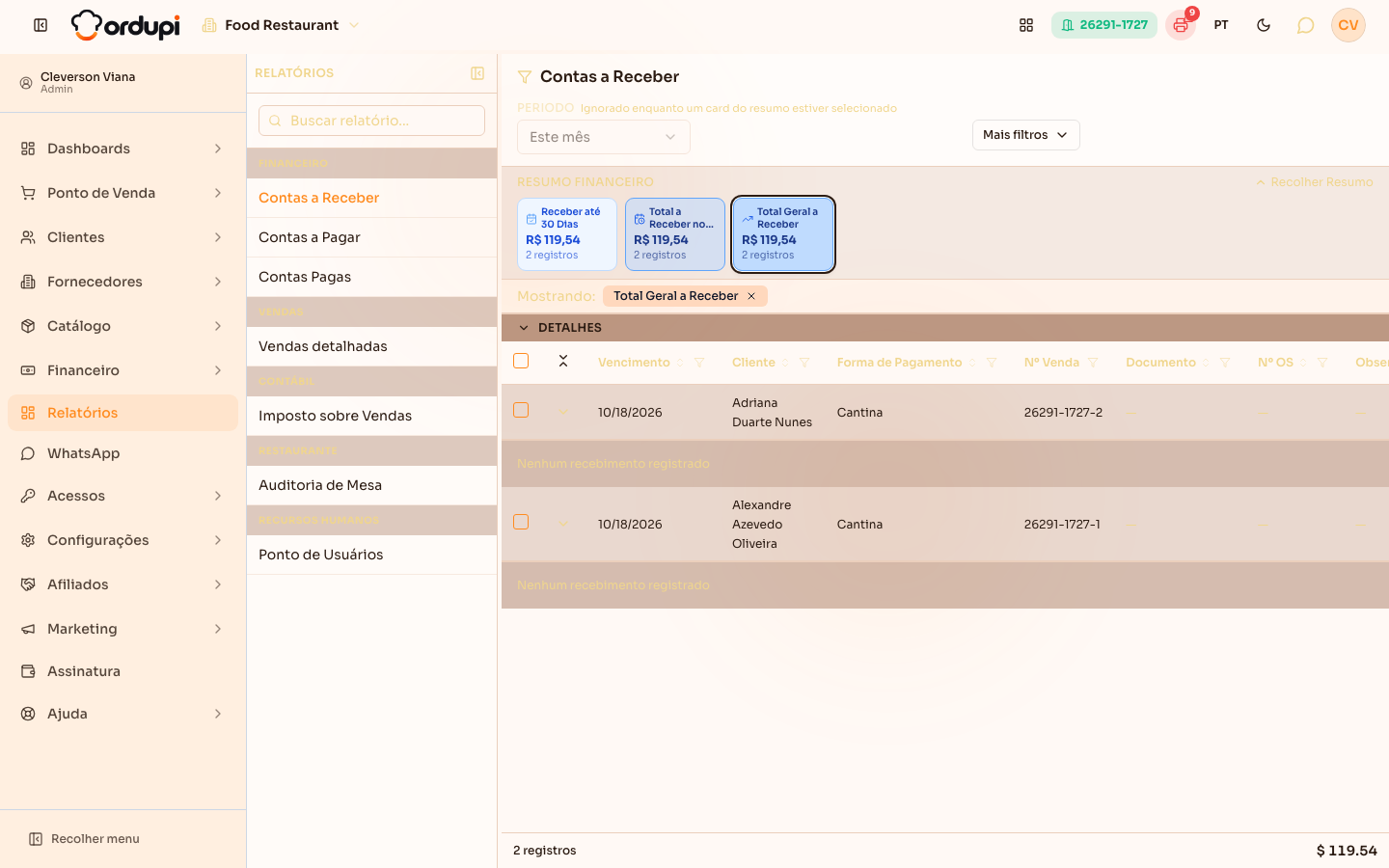Screen dimensions: 1389x868
Task: Open the printer queue icon with badge
Action: (x=1181, y=25)
